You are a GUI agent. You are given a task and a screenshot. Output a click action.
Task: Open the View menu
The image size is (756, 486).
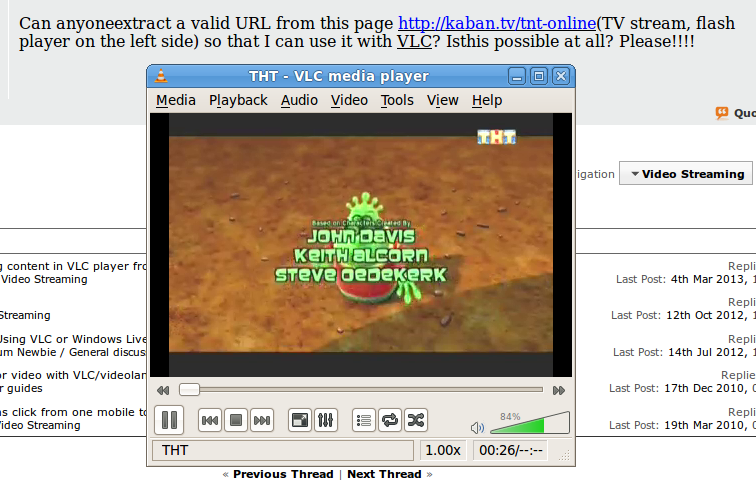(x=443, y=100)
